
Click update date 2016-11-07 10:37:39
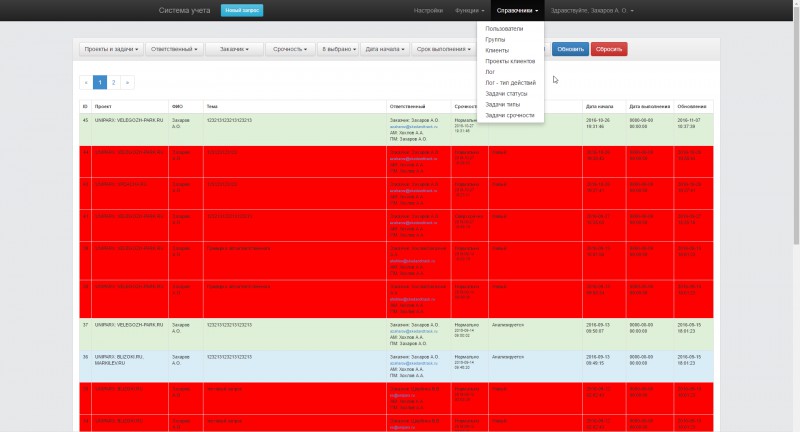click(689, 123)
